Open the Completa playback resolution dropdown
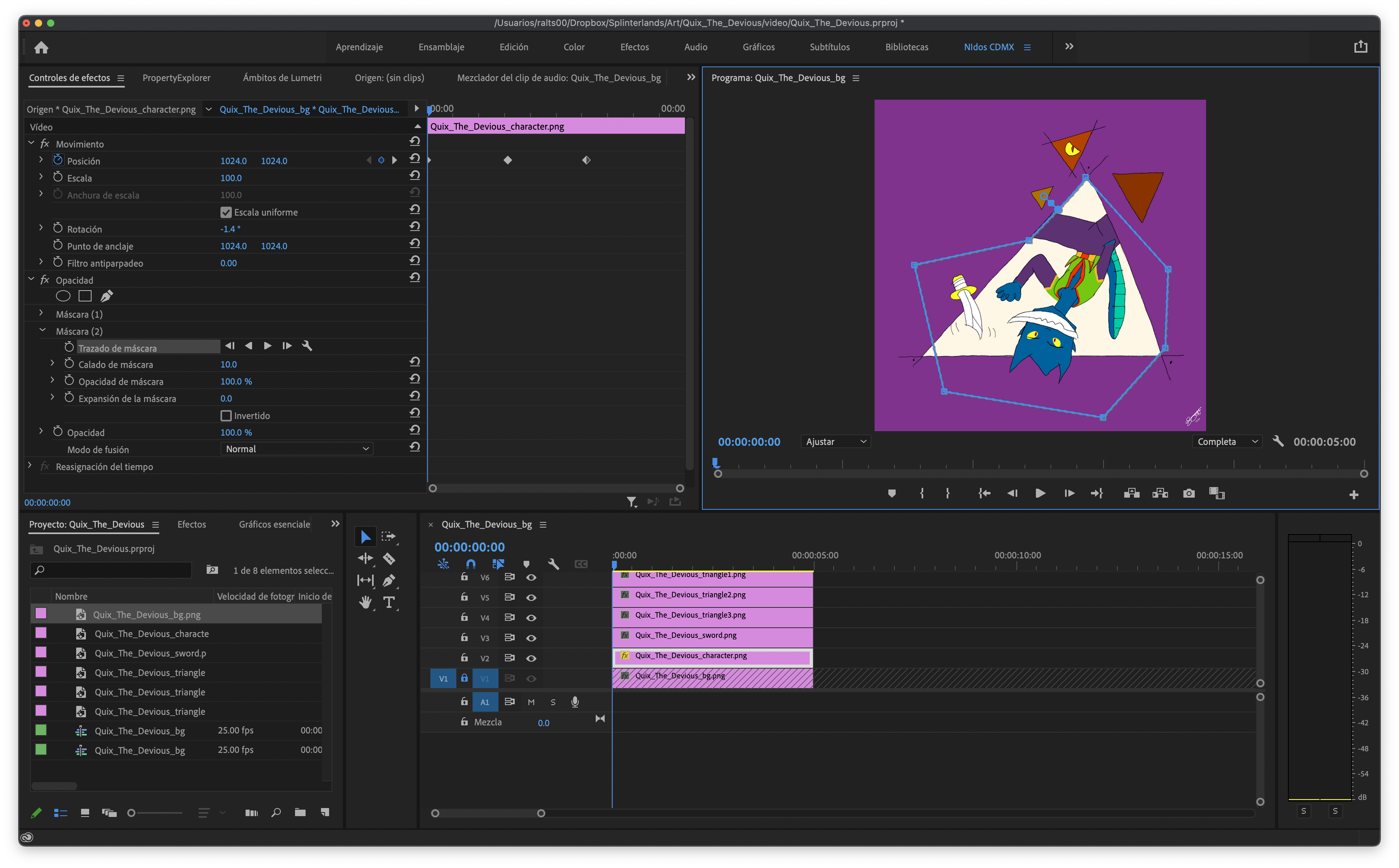This screenshot has height=868, width=1399. pyautogui.click(x=1227, y=441)
